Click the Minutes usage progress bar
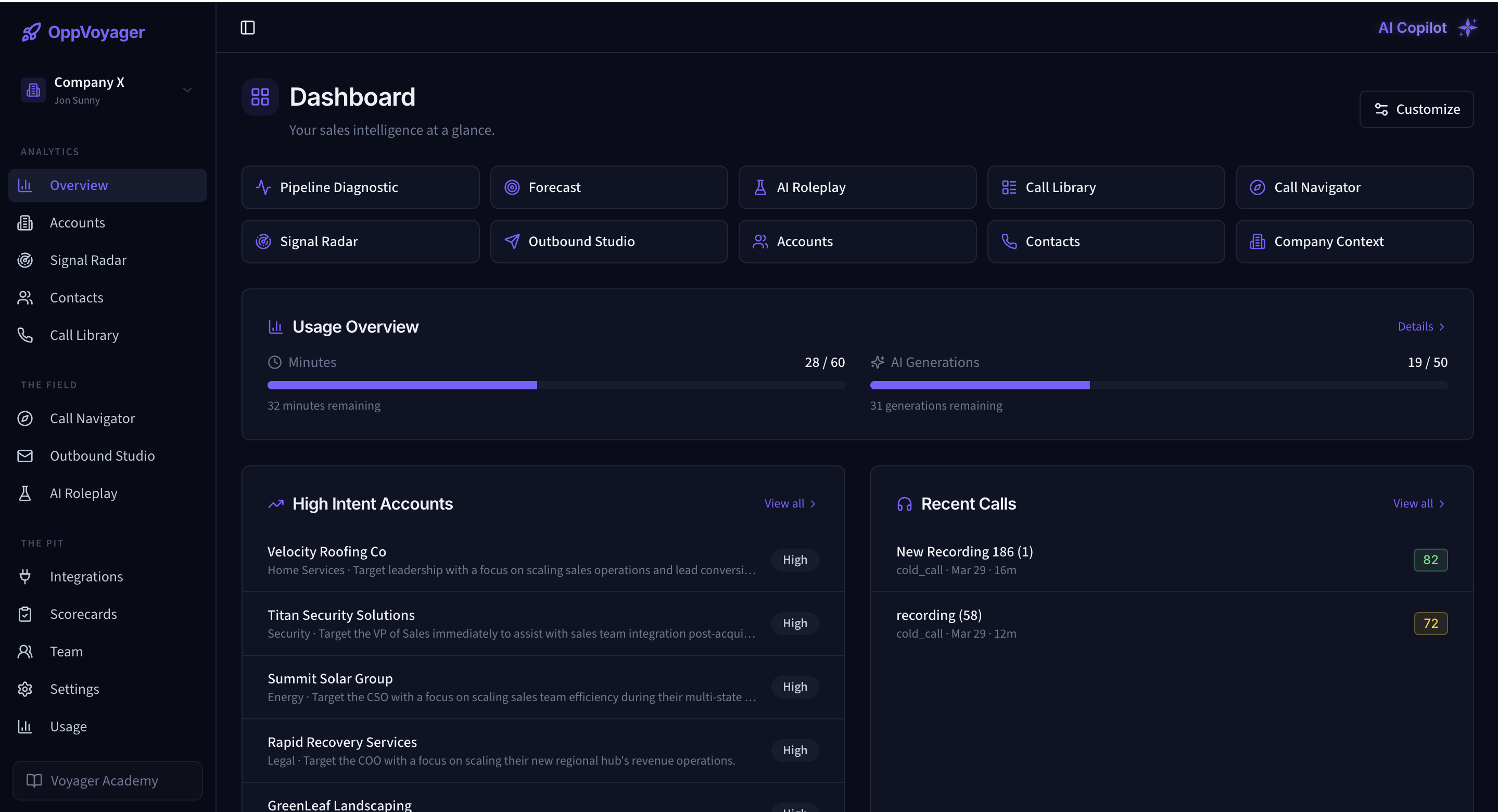 click(555, 385)
